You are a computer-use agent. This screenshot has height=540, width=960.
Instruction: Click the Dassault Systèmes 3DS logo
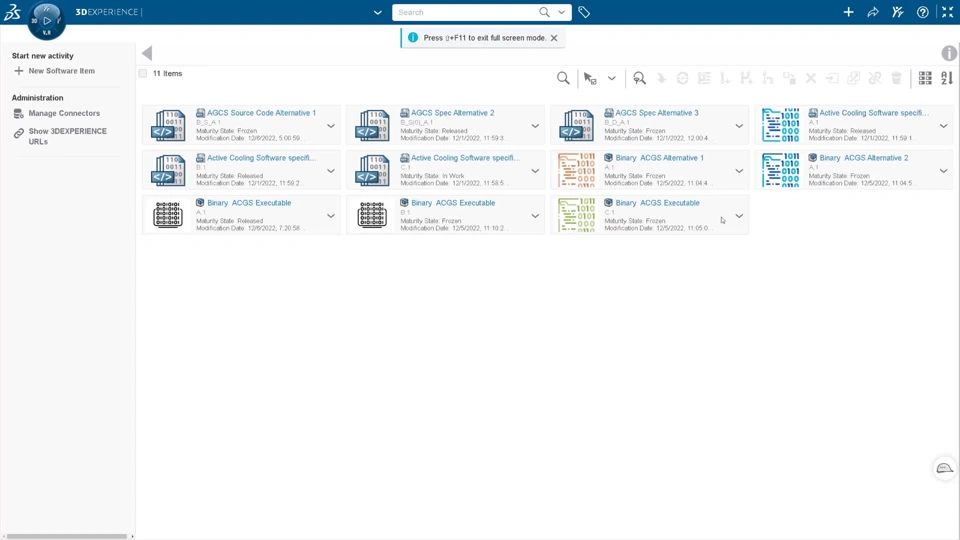(12, 12)
